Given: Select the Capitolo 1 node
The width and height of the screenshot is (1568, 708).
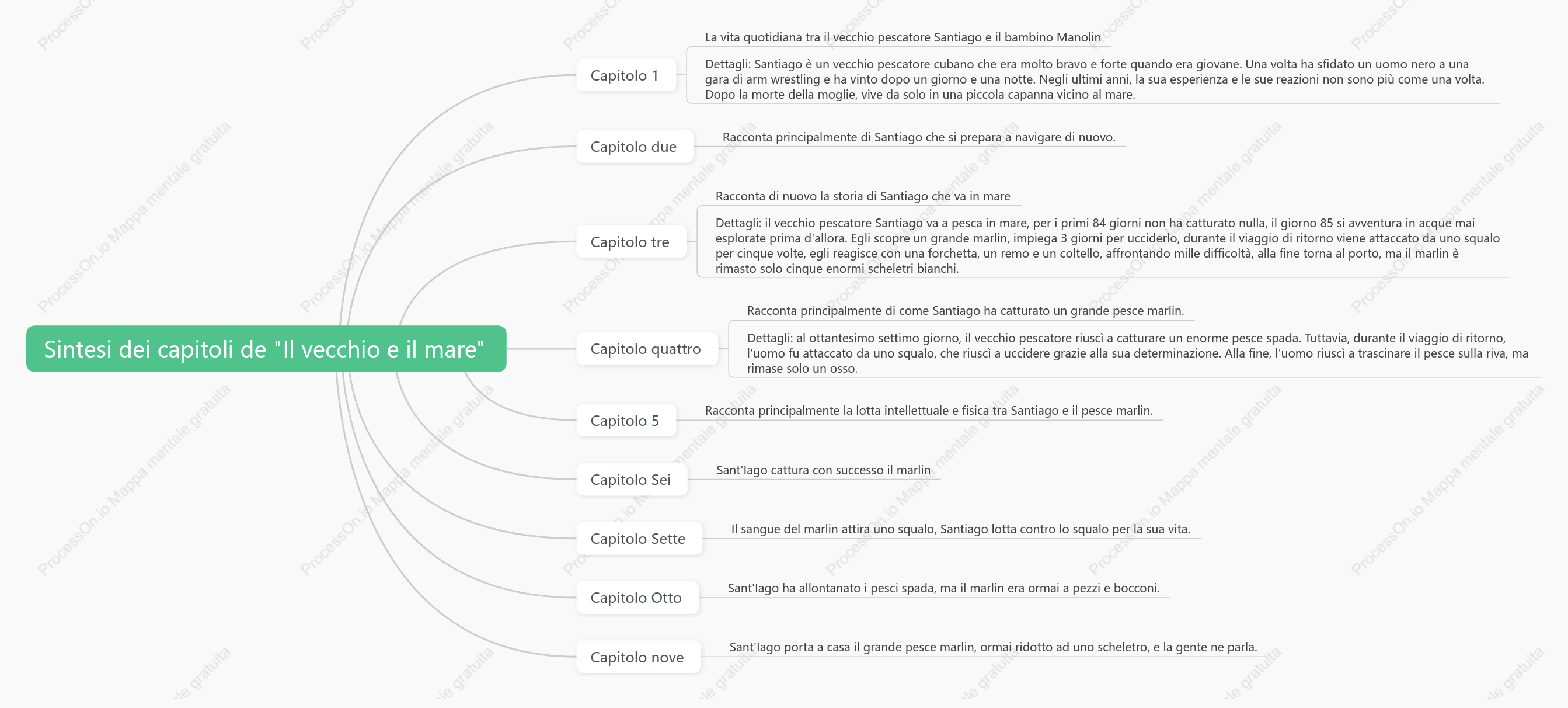Looking at the screenshot, I should pyautogui.click(x=626, y=75).
